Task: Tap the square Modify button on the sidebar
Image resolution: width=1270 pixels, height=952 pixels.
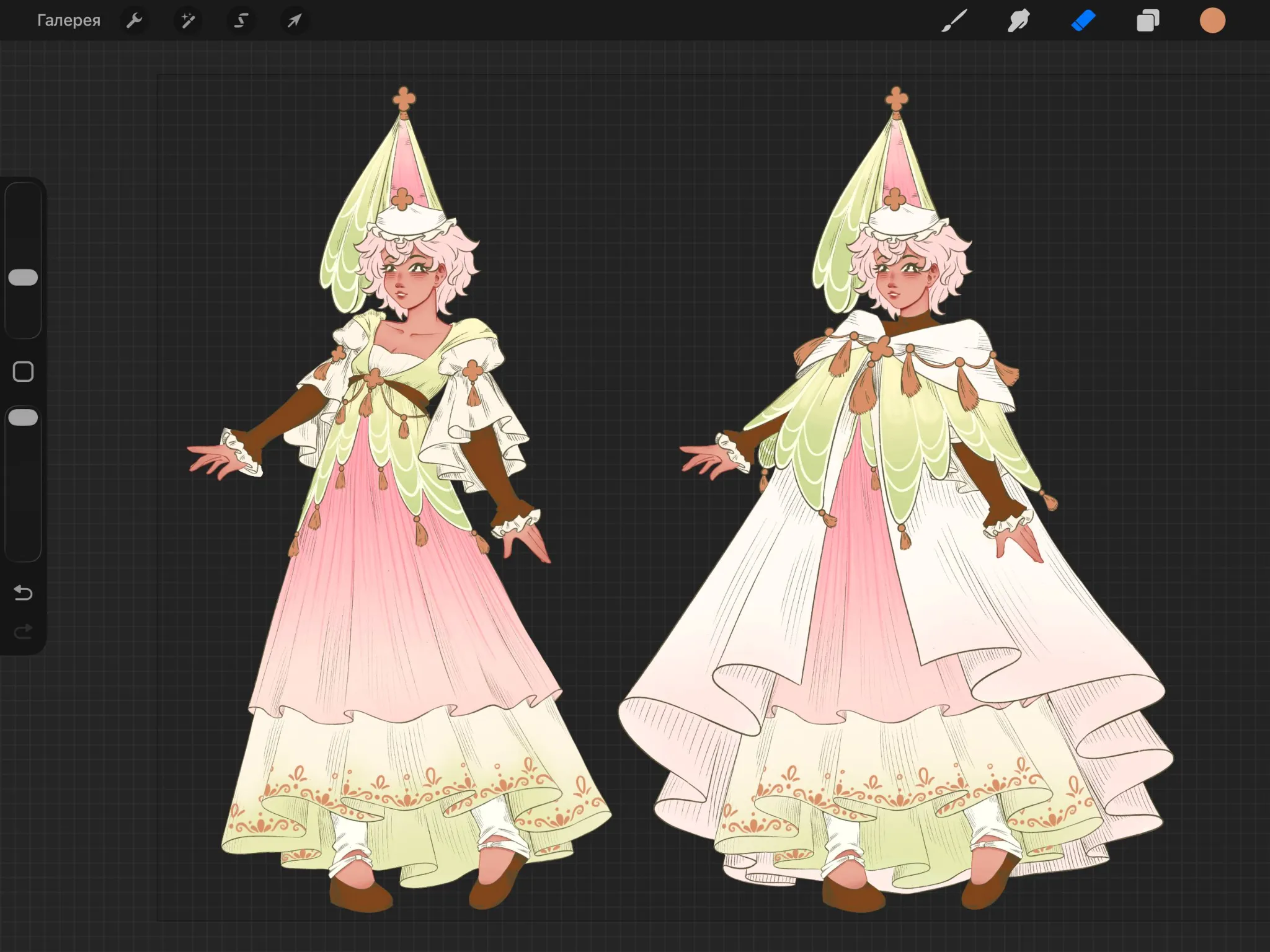Action: click(23, 371)
